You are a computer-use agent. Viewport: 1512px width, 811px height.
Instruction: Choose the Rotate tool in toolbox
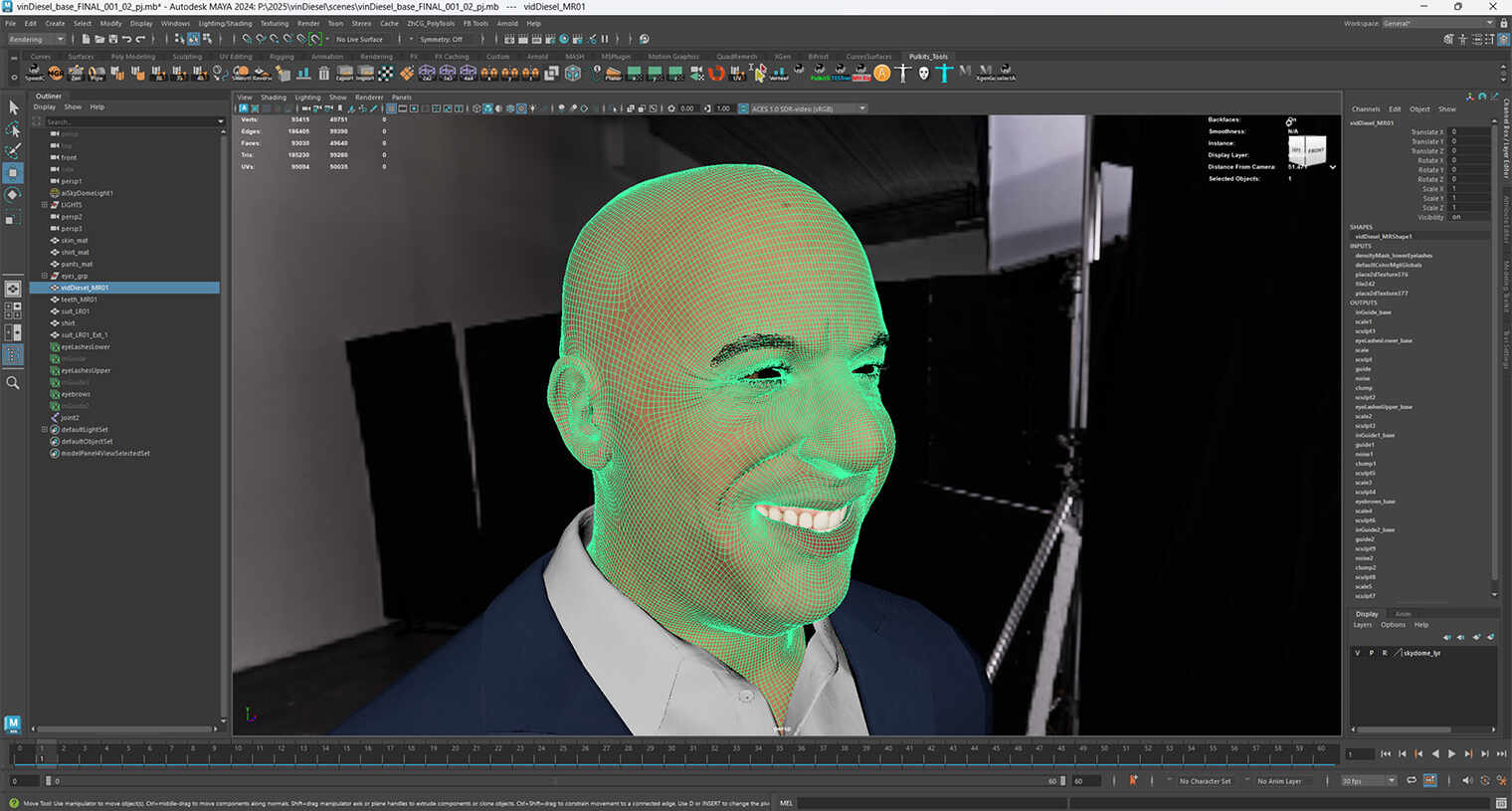point(13,195)
